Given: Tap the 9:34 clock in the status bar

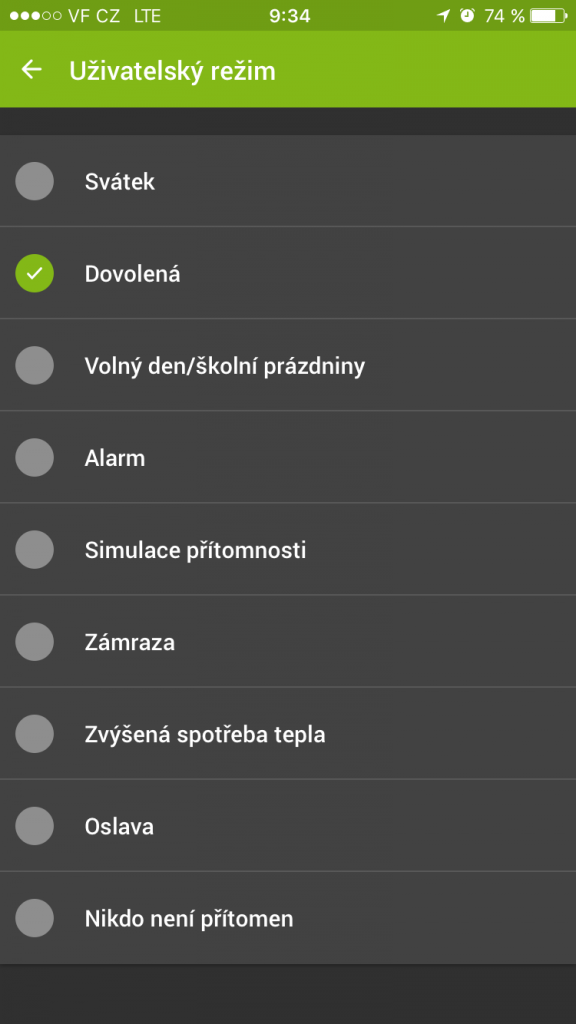Looking at the screenshot, I should pyautogui.click(x=288, y=16).
